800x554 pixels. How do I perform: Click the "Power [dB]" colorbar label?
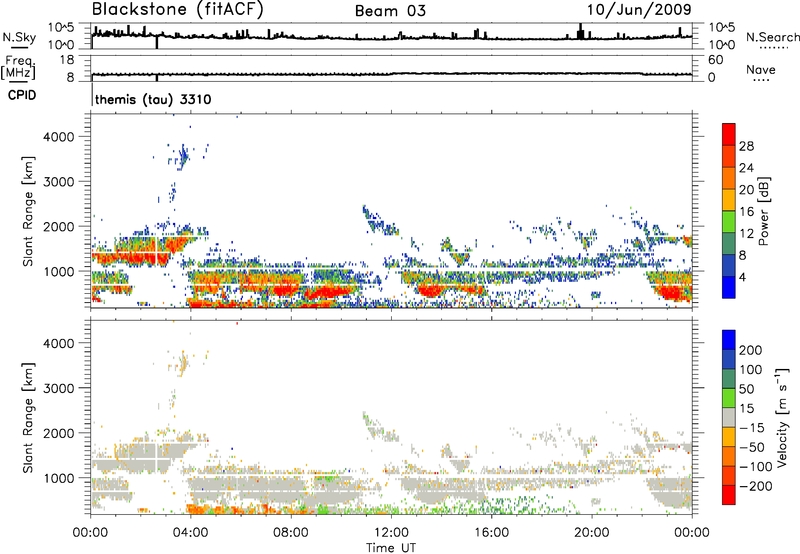(763, 211)
